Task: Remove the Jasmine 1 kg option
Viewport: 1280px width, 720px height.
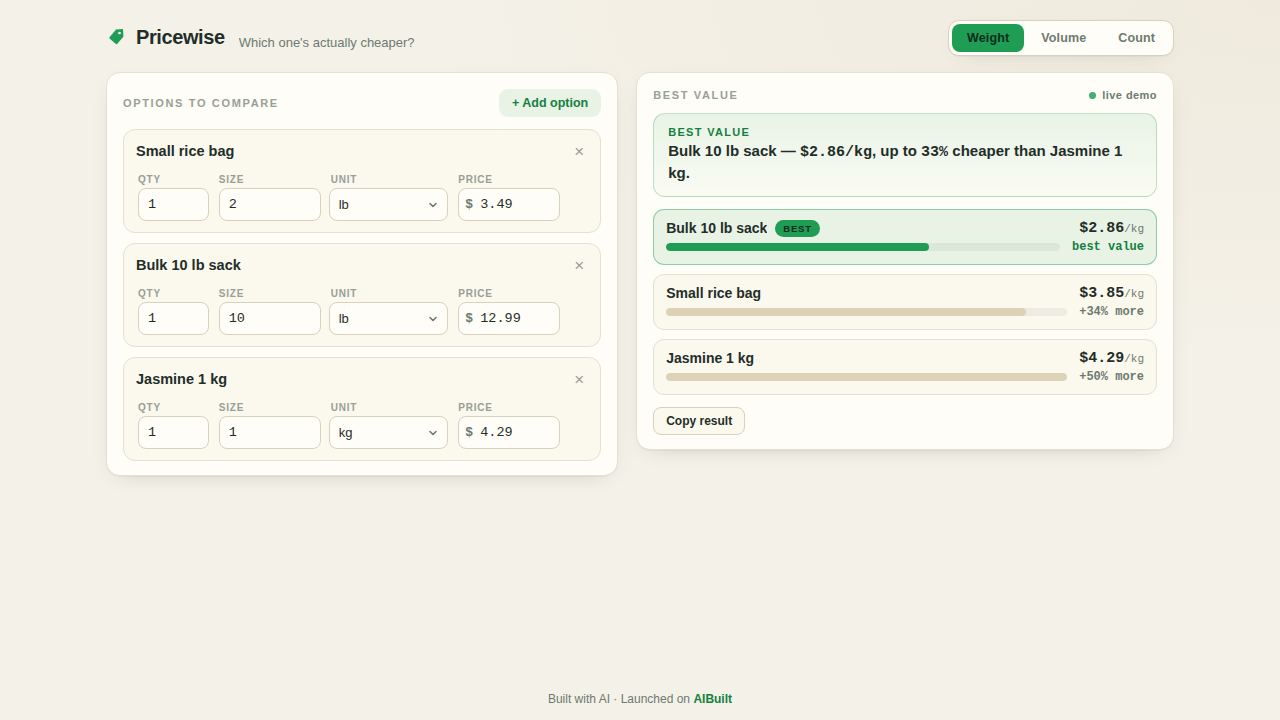Action: pyautogui.click(x=579, y=380)
